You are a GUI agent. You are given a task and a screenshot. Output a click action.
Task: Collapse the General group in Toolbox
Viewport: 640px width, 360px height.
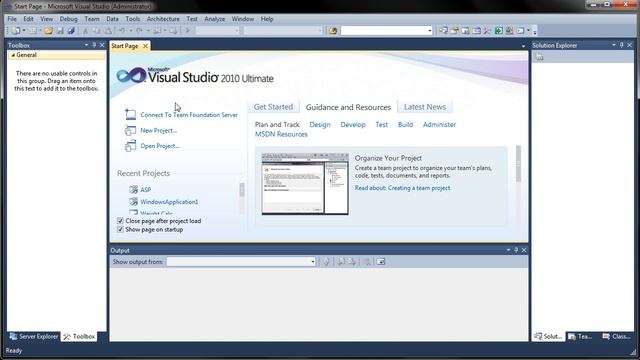(x=13, y=55)
